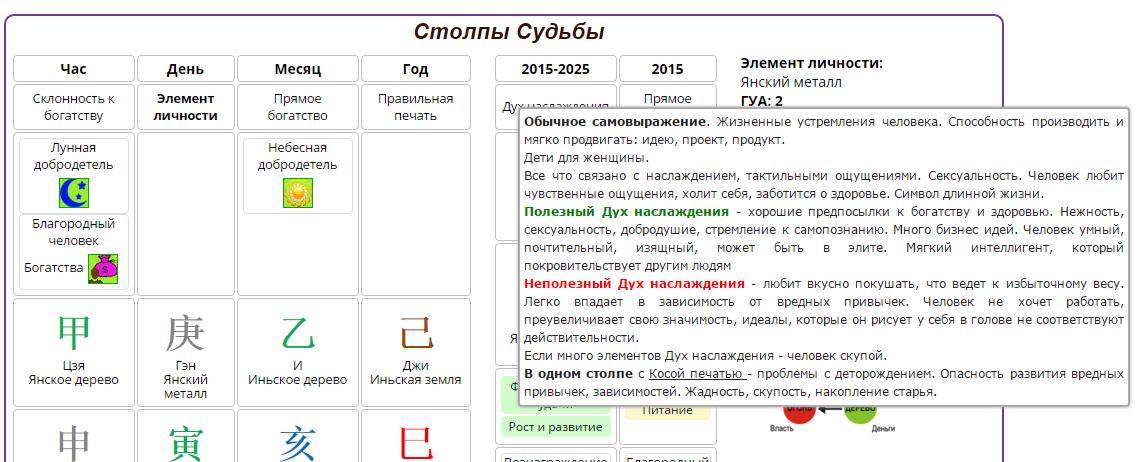Click the Час column header
The image size is (1146, 462).
tap(74, 69)
